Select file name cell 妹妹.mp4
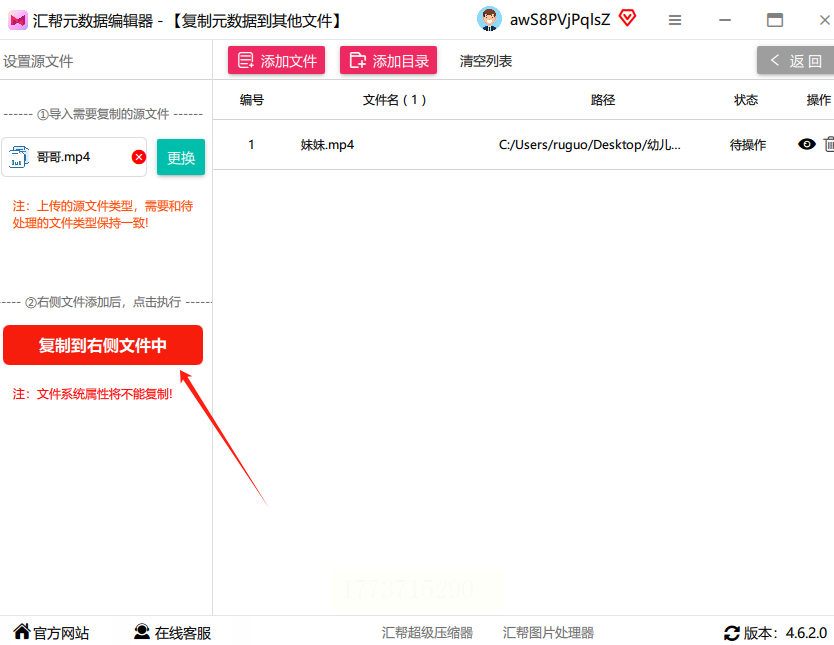This screenshot has height=645, width=834. [x=327, y=145]
